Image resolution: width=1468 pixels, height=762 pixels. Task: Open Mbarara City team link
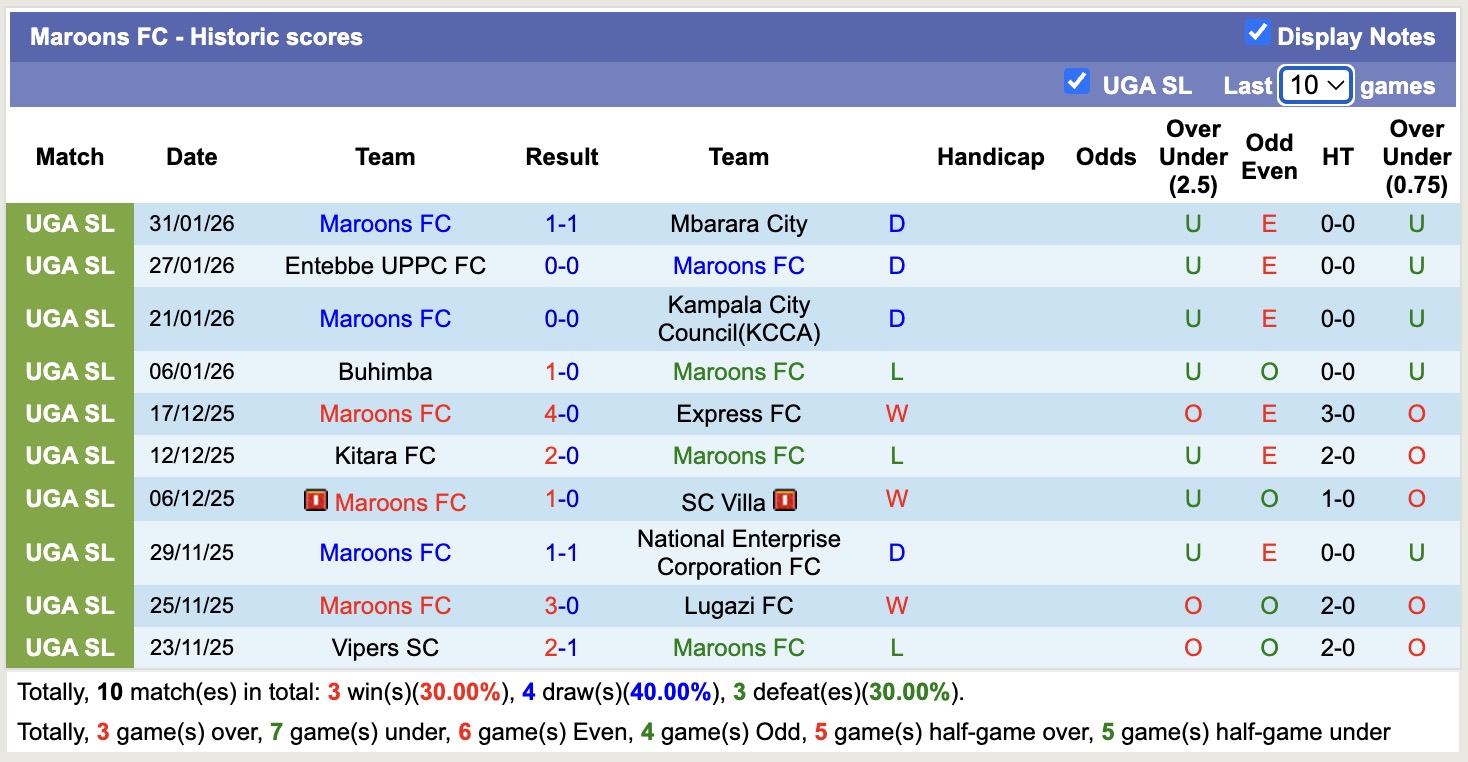tap(738, 224)
